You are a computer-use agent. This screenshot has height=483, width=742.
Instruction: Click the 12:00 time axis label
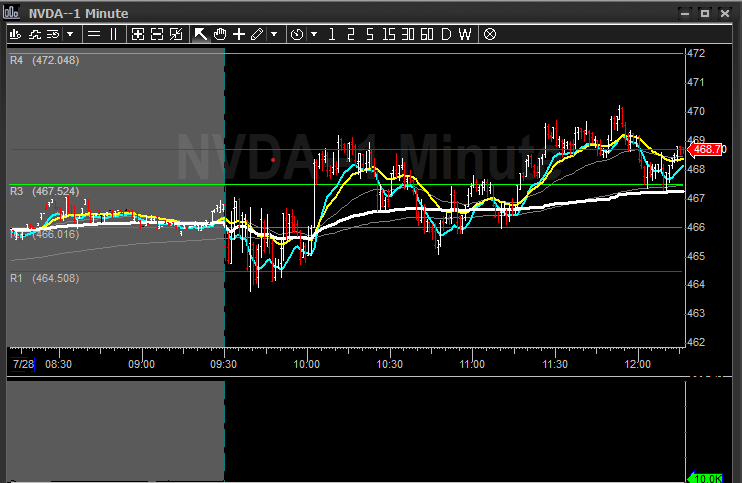pyautogui.click(x=638, y=364)
